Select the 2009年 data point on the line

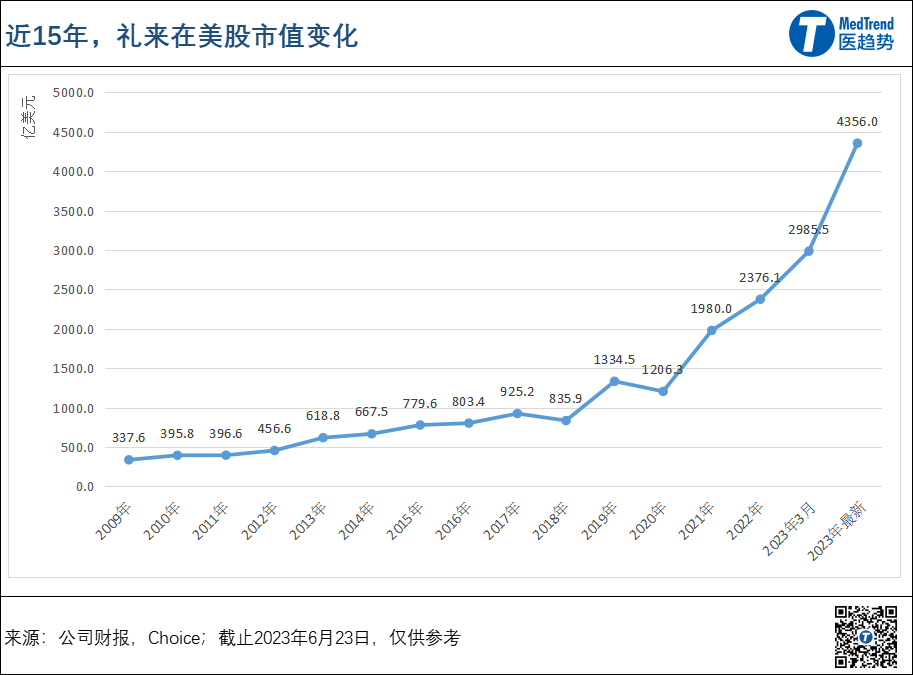click(x=129, y=460)
